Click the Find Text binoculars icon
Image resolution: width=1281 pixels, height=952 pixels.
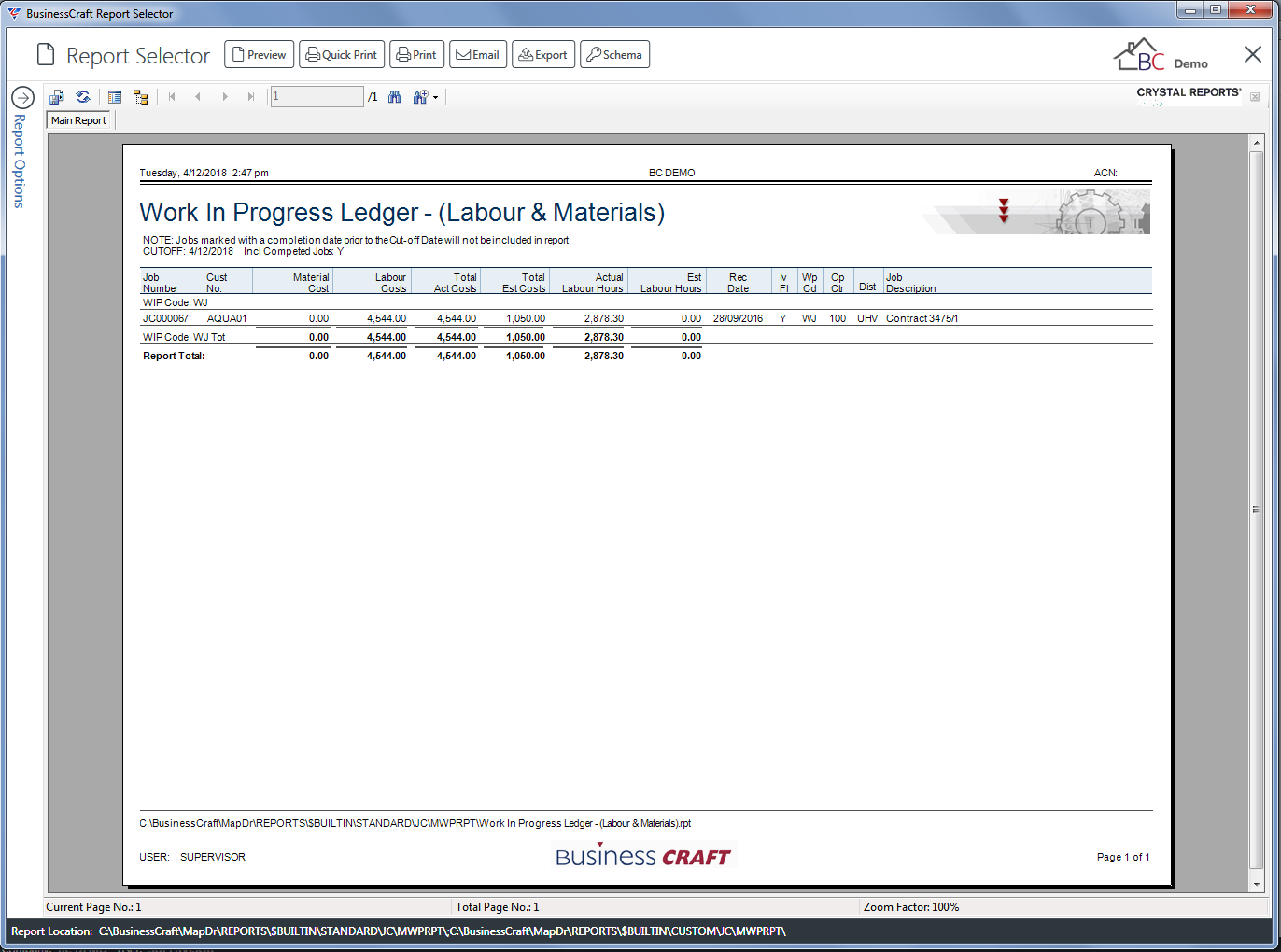pos(395,97)
